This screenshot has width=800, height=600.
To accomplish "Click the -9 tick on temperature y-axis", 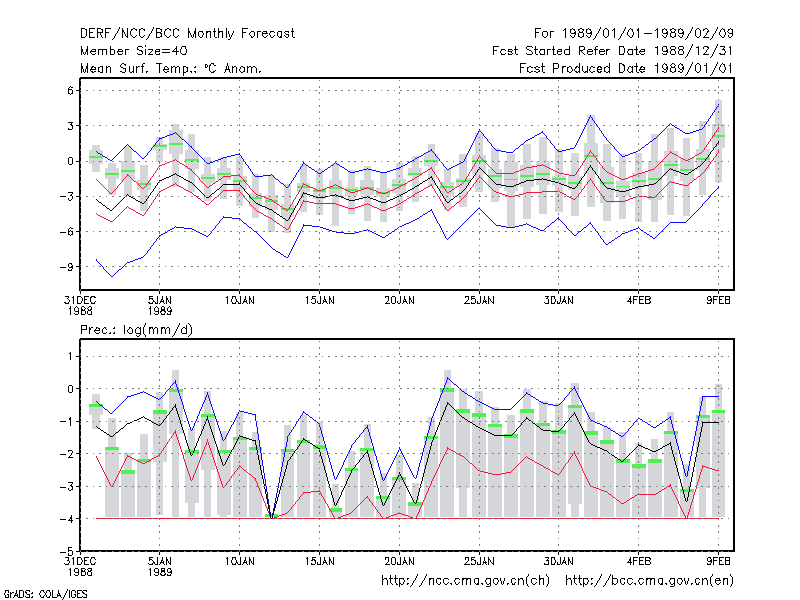I will (67, 267).
